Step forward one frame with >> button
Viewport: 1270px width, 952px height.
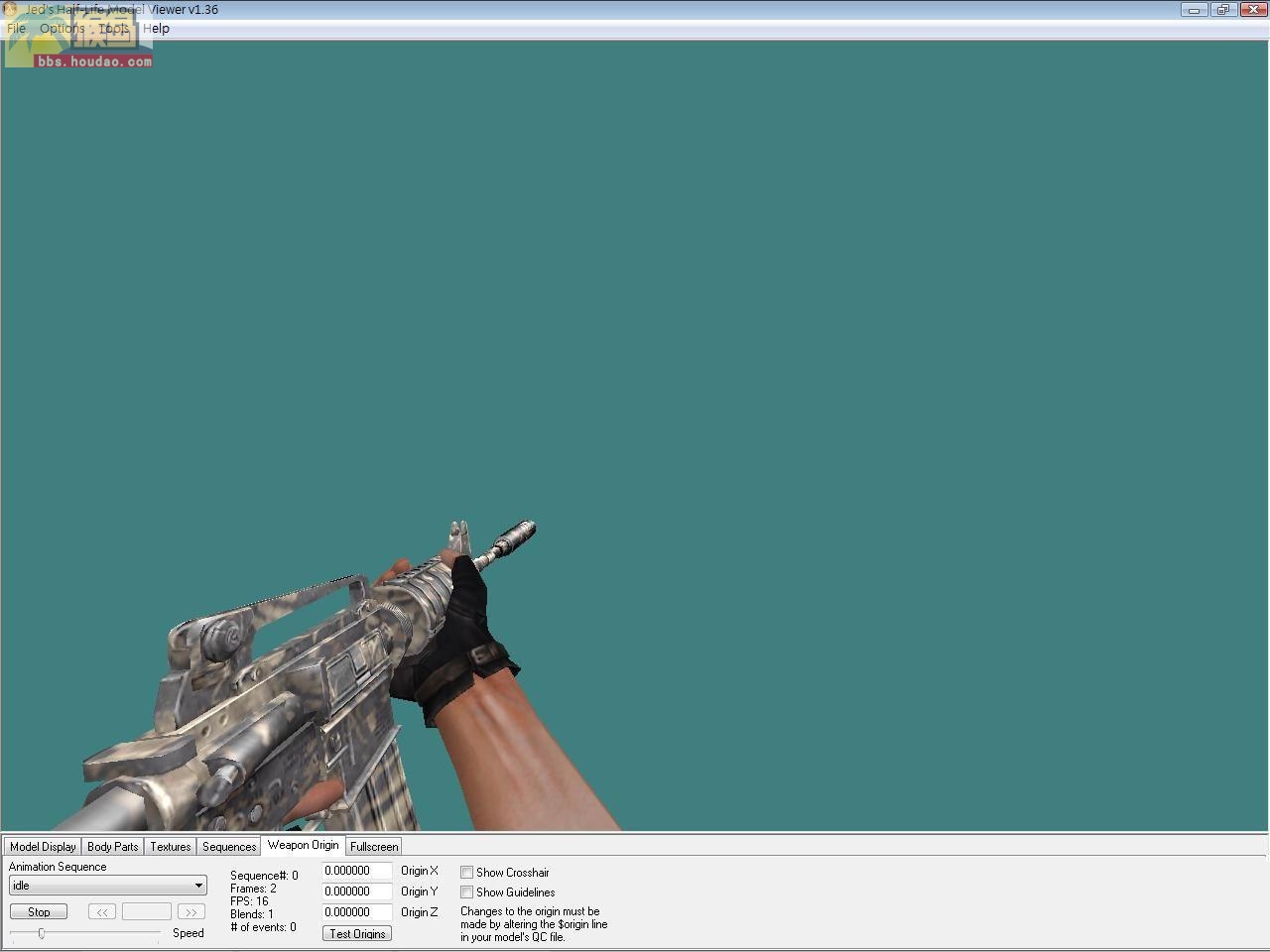click(x=190, y=911)
